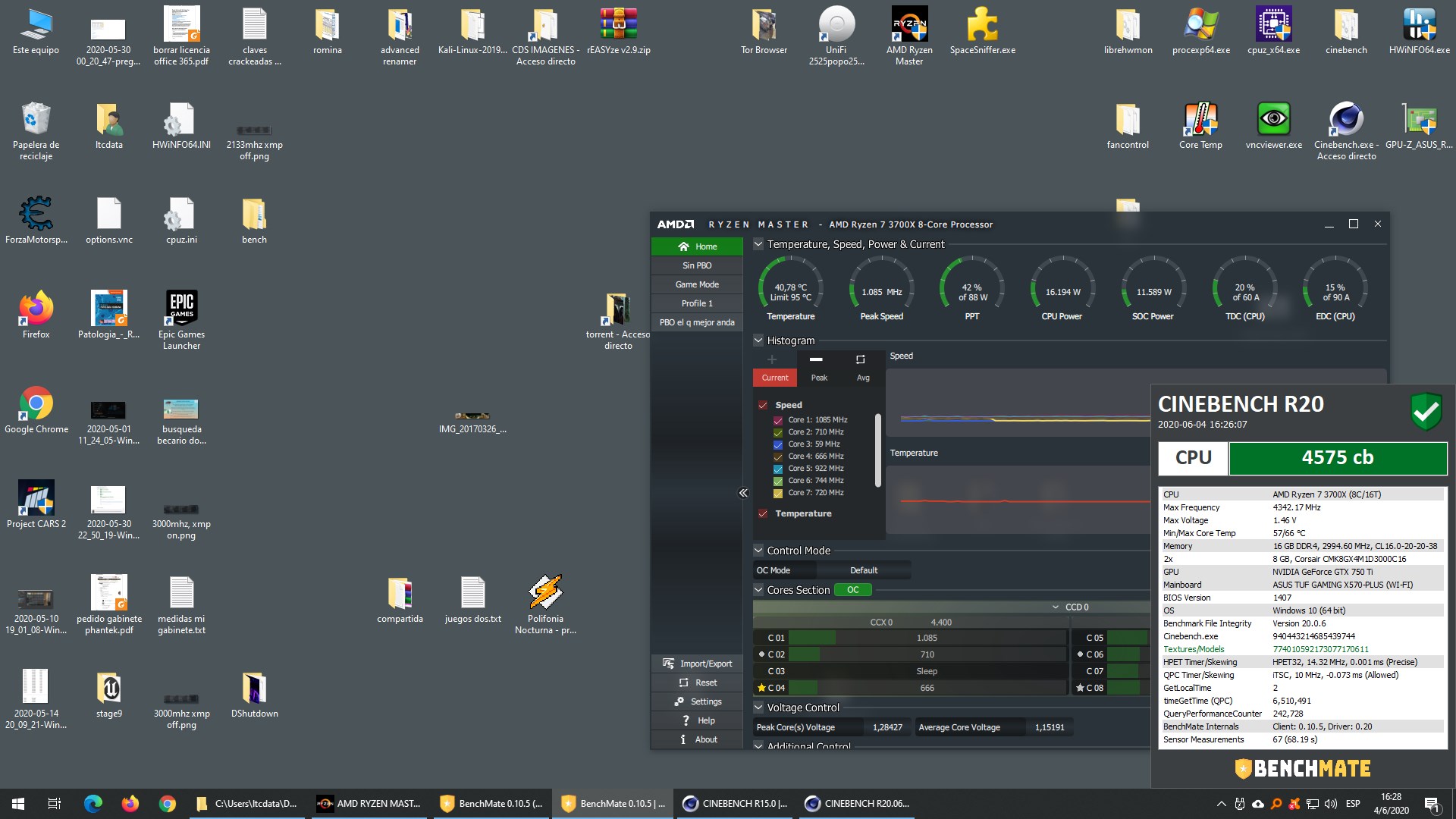Select the rEASYze v2.9.zip archive icon
The image size is (1456, 819).
pyautogui.click(x=618, y=33)
